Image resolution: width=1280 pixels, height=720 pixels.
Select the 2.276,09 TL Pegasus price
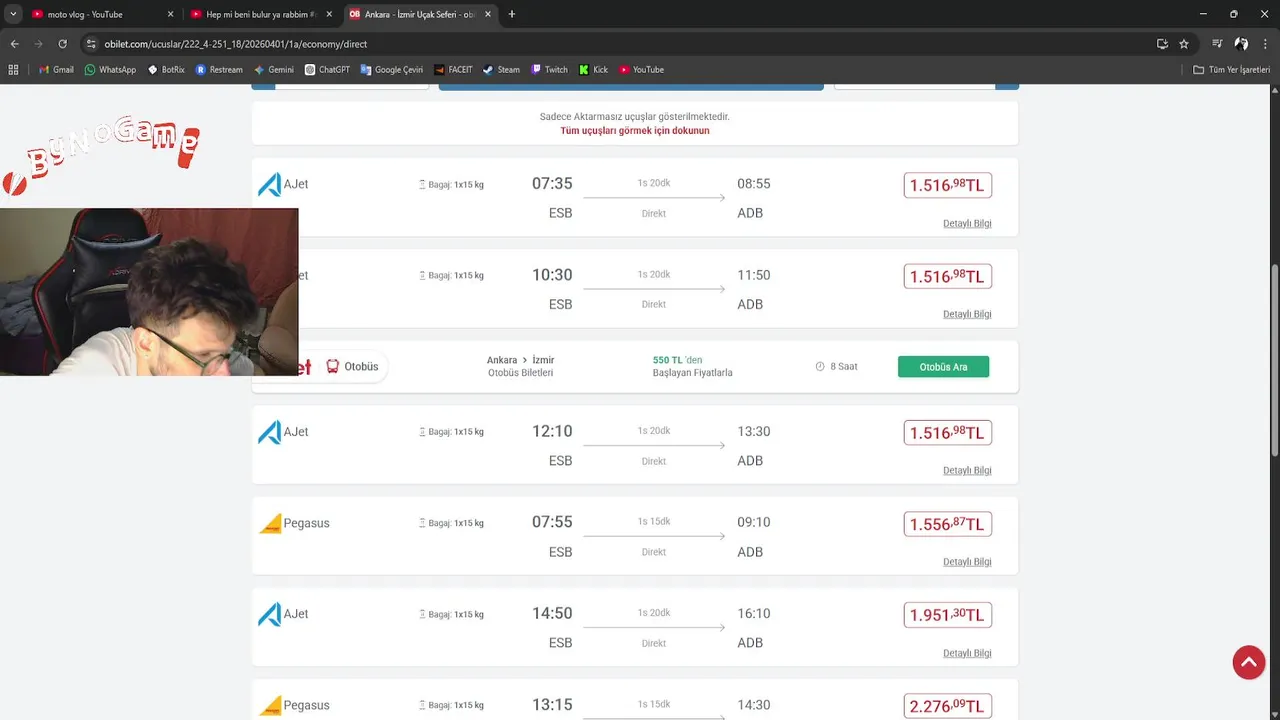click(x=947, y=706)
